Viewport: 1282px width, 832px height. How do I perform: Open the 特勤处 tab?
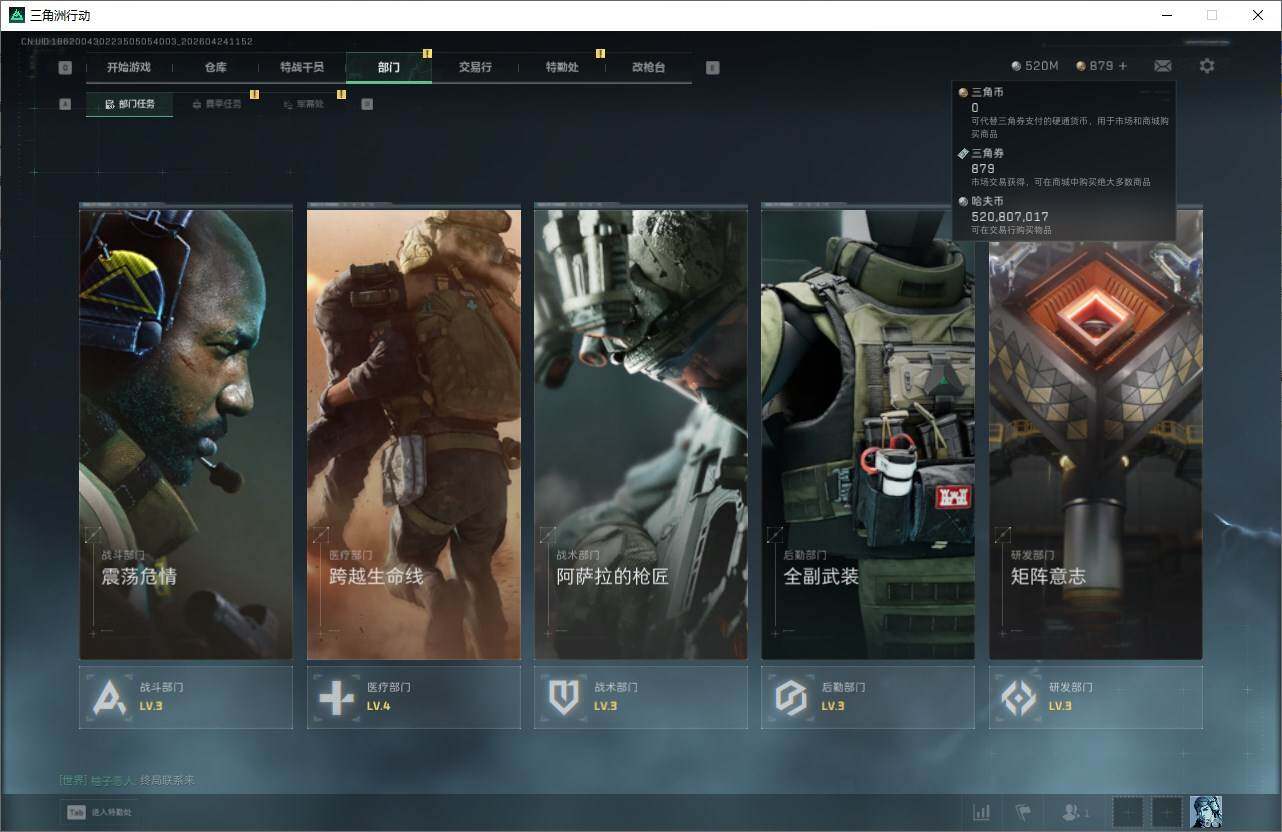coord(562,68)
